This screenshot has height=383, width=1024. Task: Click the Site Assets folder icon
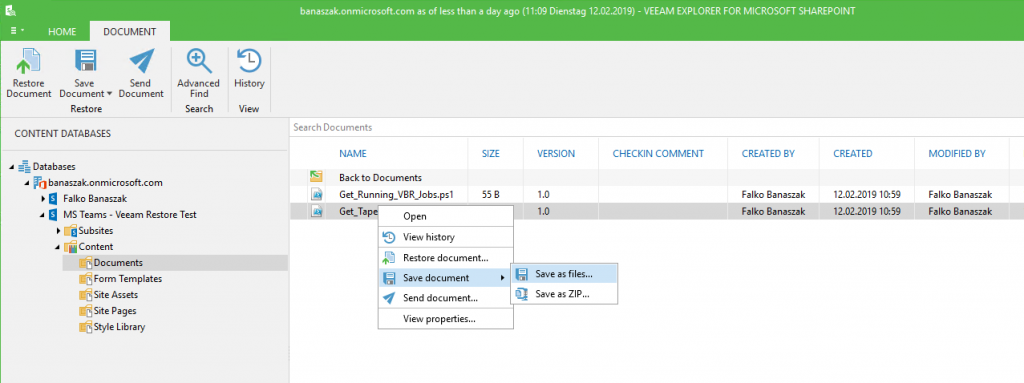pyautogui.click(x=86, y=295)
